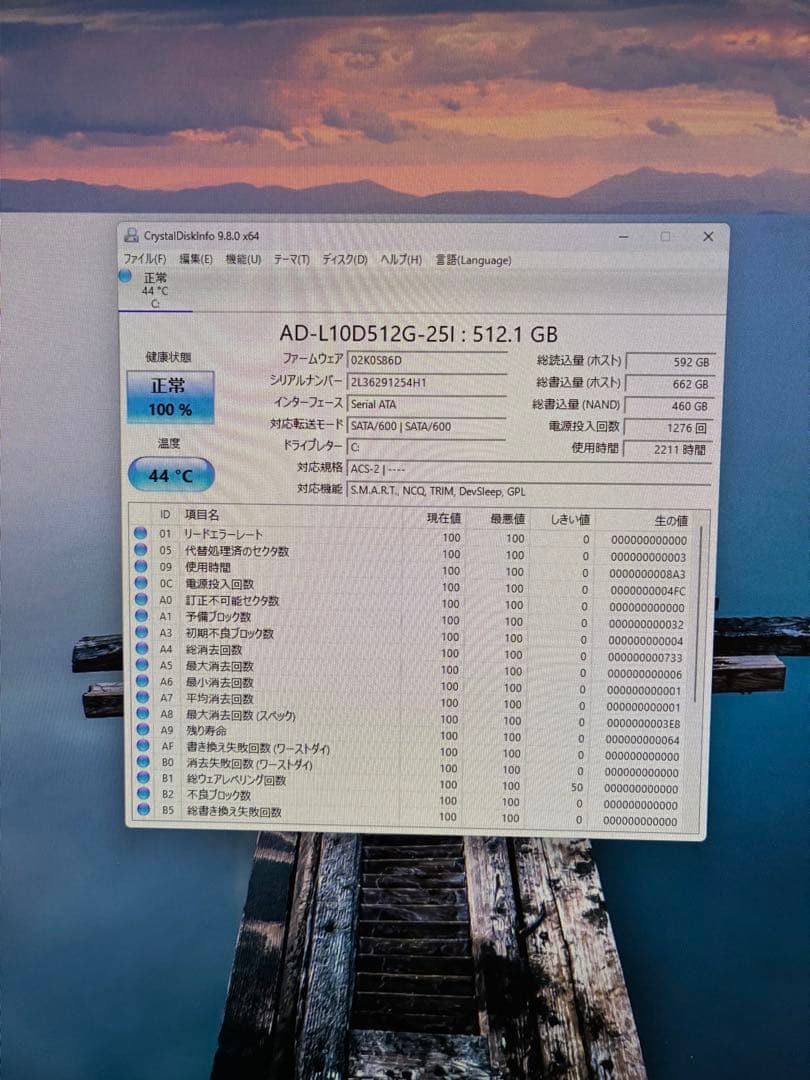Click the blue status icon for row A7
The height and width of the screenshot is (1080, 810).
point(143,697)
